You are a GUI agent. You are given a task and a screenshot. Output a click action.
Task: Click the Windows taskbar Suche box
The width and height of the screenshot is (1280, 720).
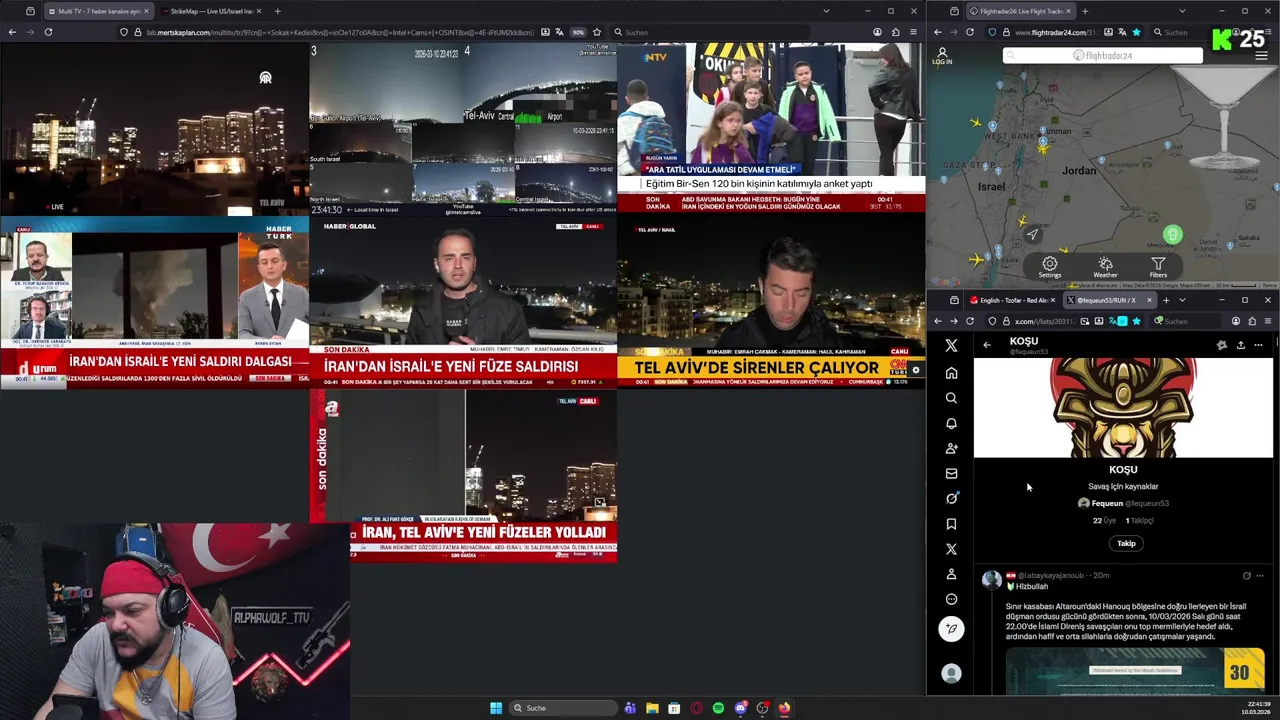click(564, 708)
